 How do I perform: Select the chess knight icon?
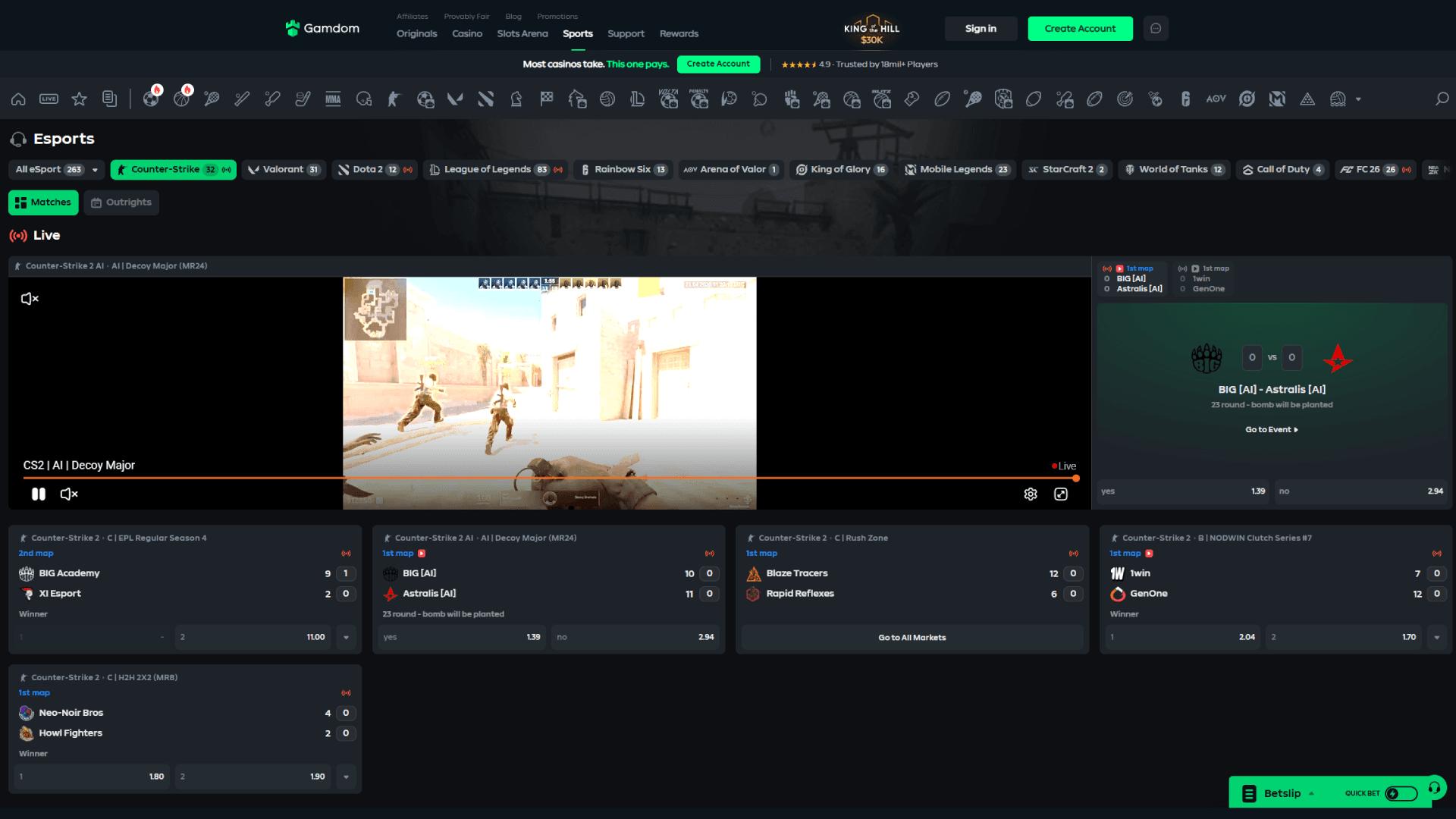(x=516, y=99)
